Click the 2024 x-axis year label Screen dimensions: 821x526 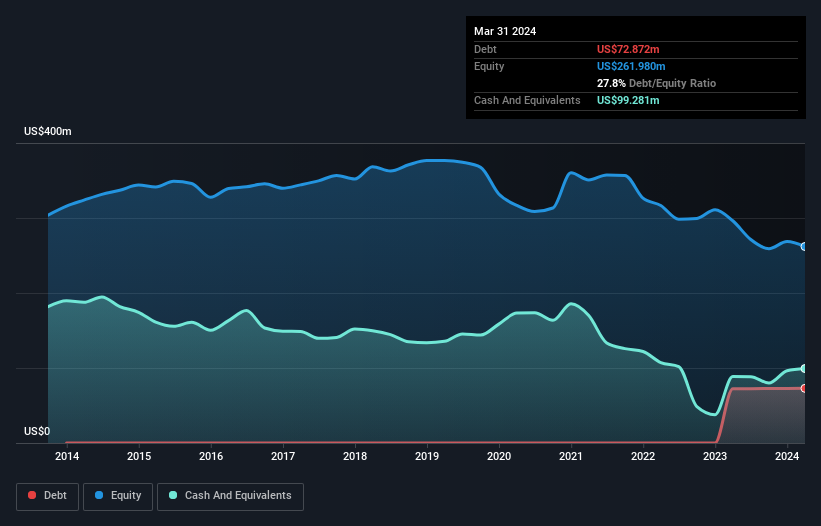click(787, 457)
